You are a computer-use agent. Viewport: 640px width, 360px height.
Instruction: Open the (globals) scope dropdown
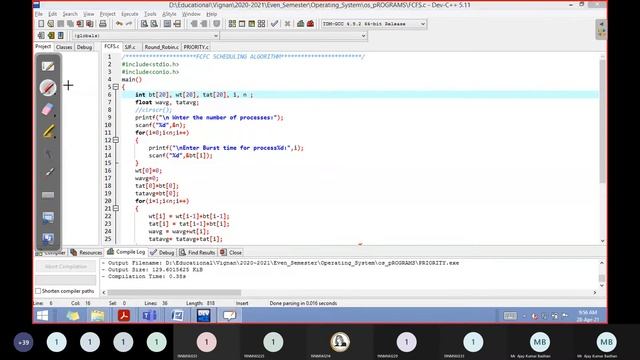pyautogui.click(x=216, y=36)
